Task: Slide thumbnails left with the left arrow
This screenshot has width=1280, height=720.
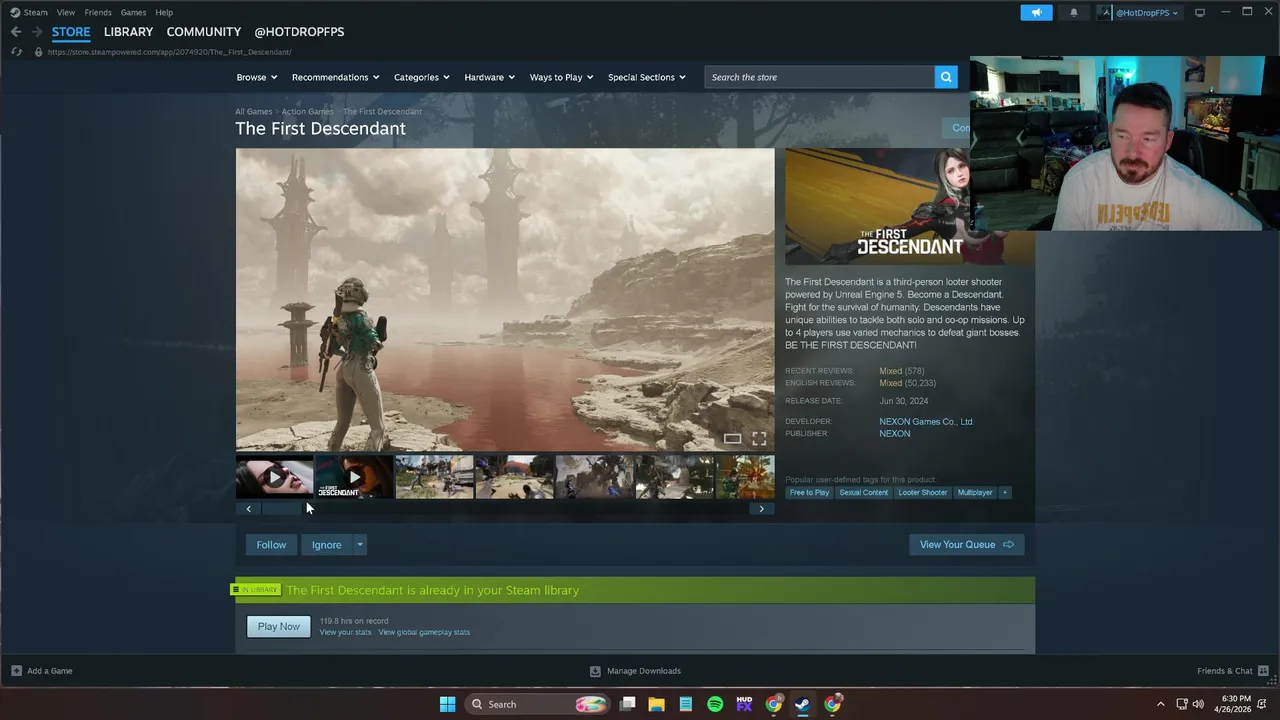Action: [x=249, y=509]
